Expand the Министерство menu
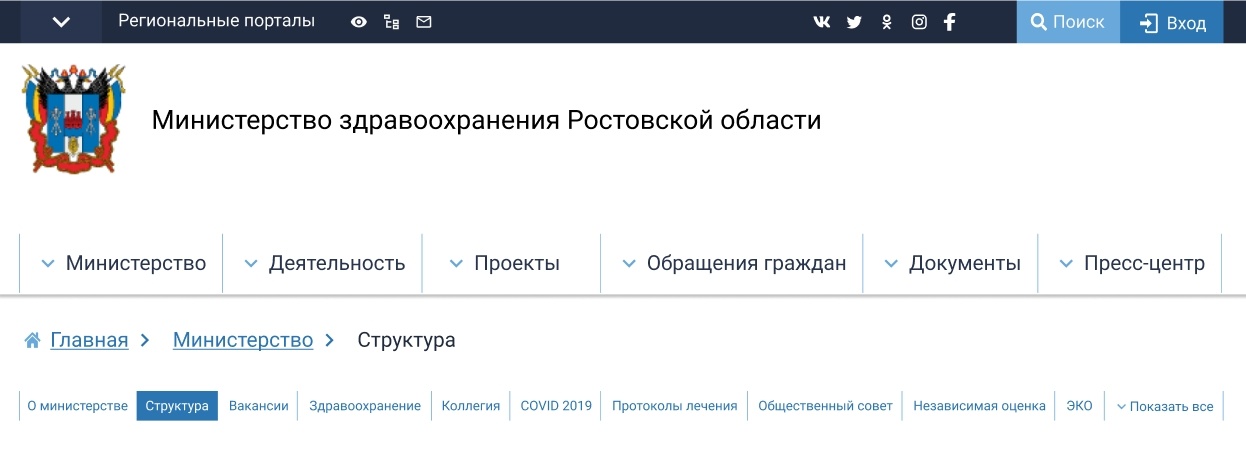The image size is (1246, 453). [x=122, y=264]
